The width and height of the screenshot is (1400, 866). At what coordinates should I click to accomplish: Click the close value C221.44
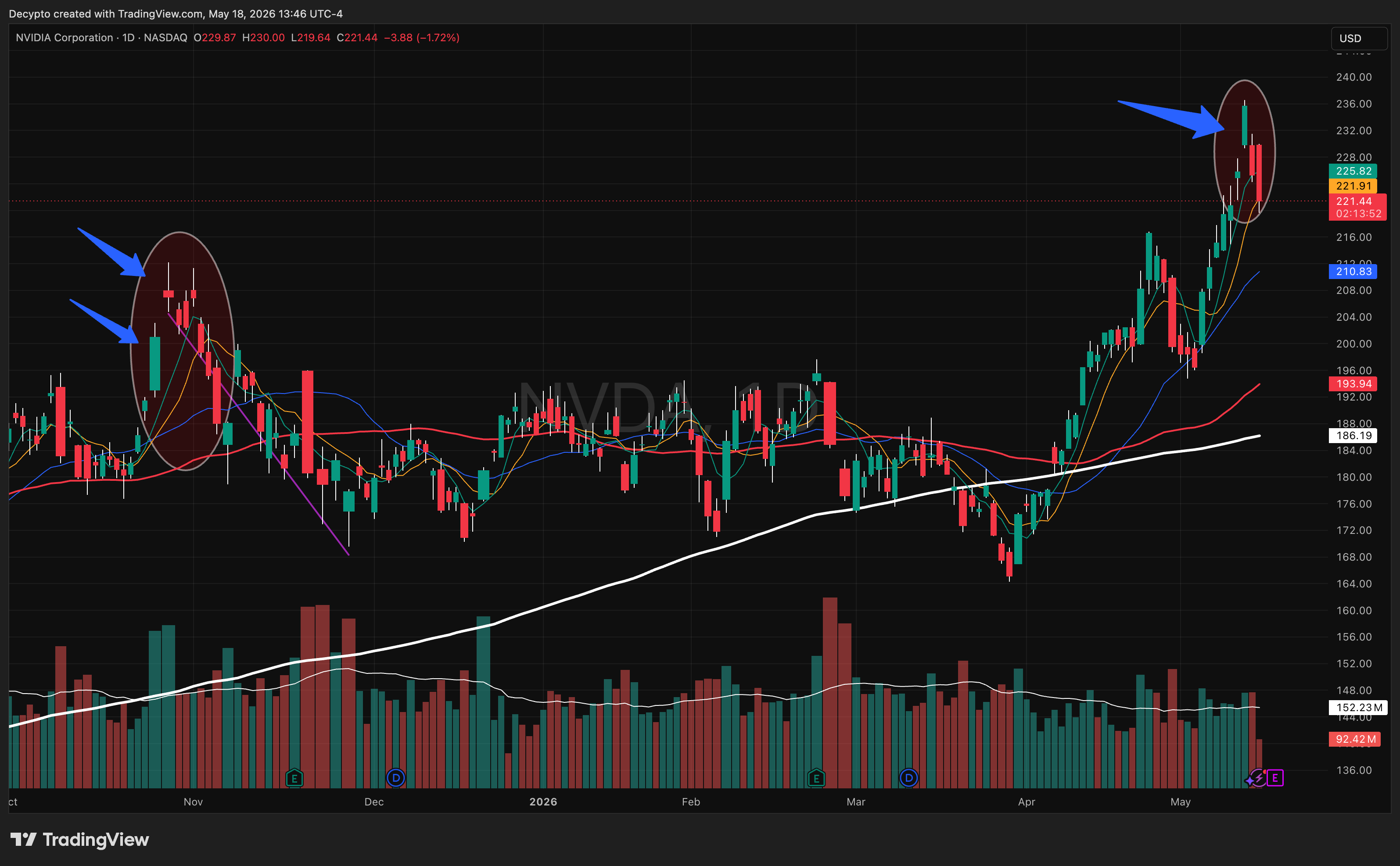pyautogui.click(x=357, y=38)
